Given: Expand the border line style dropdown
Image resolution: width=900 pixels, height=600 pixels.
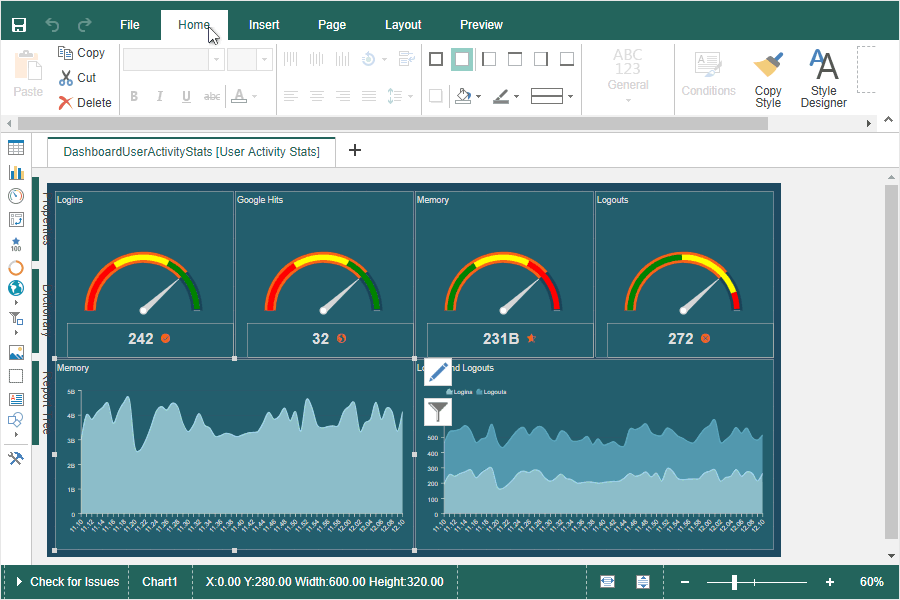Looking at the screenshot, I should point(570,97).
